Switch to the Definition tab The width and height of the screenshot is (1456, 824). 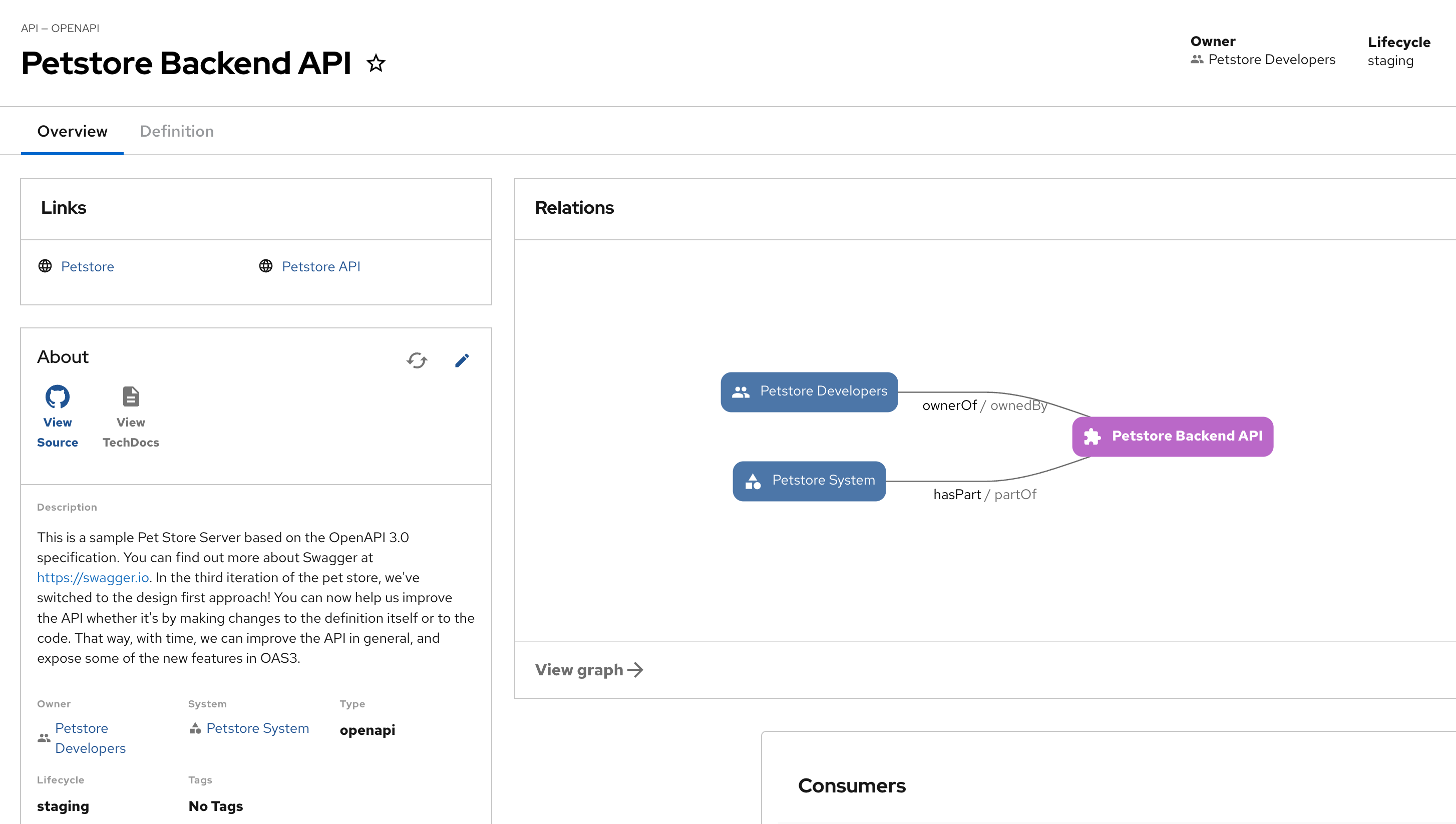tap(177, 131)
